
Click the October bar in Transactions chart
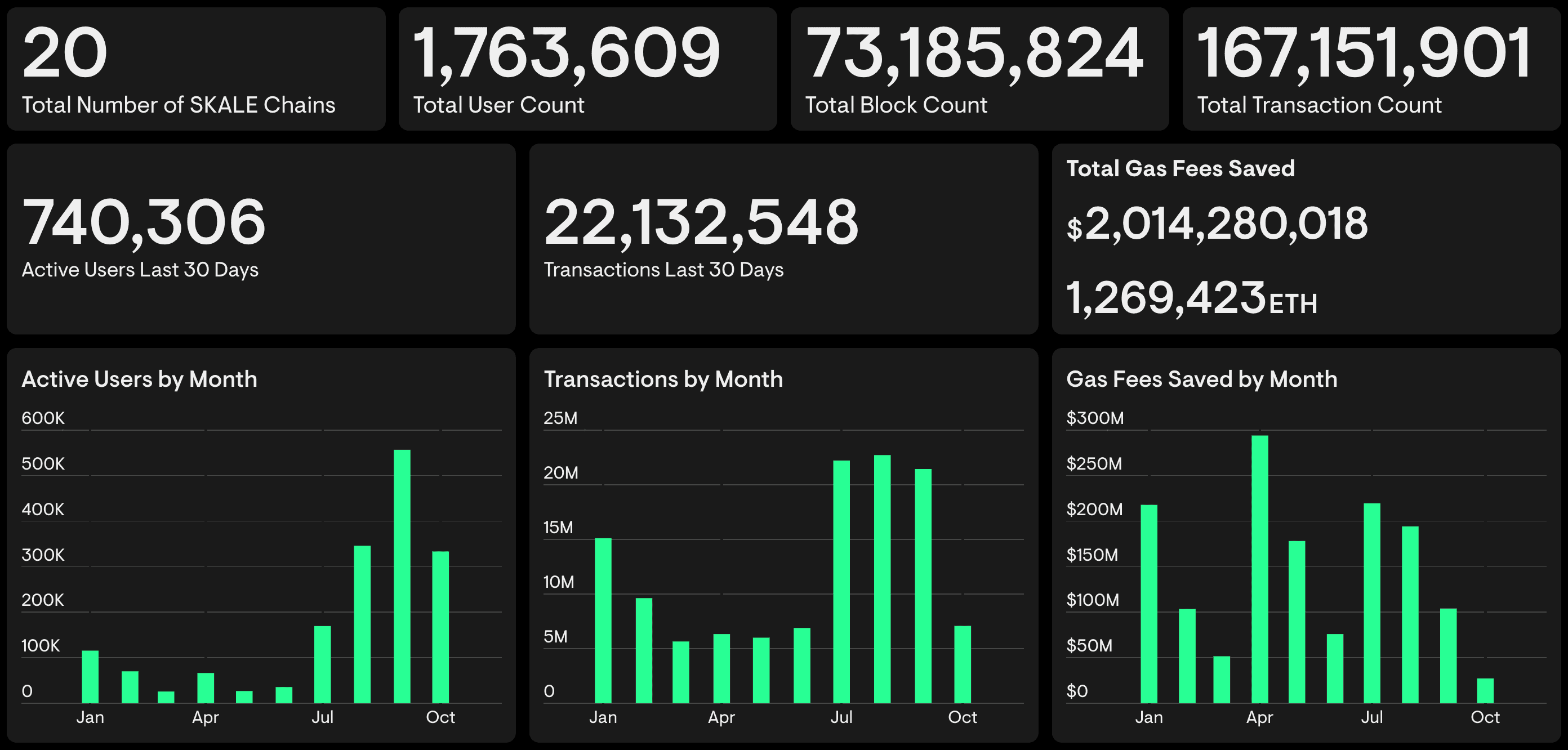point(963,664)
